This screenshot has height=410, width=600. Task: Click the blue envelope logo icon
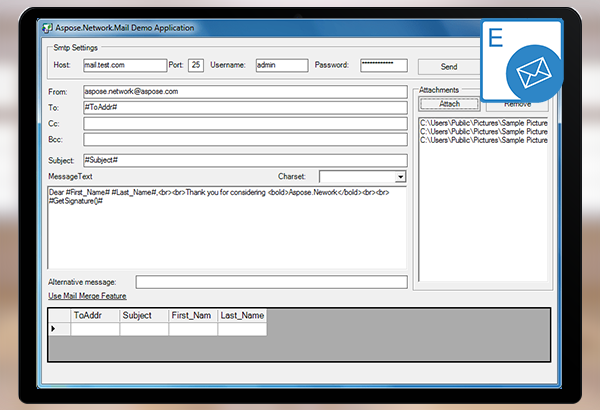click(x=535, y=74)
